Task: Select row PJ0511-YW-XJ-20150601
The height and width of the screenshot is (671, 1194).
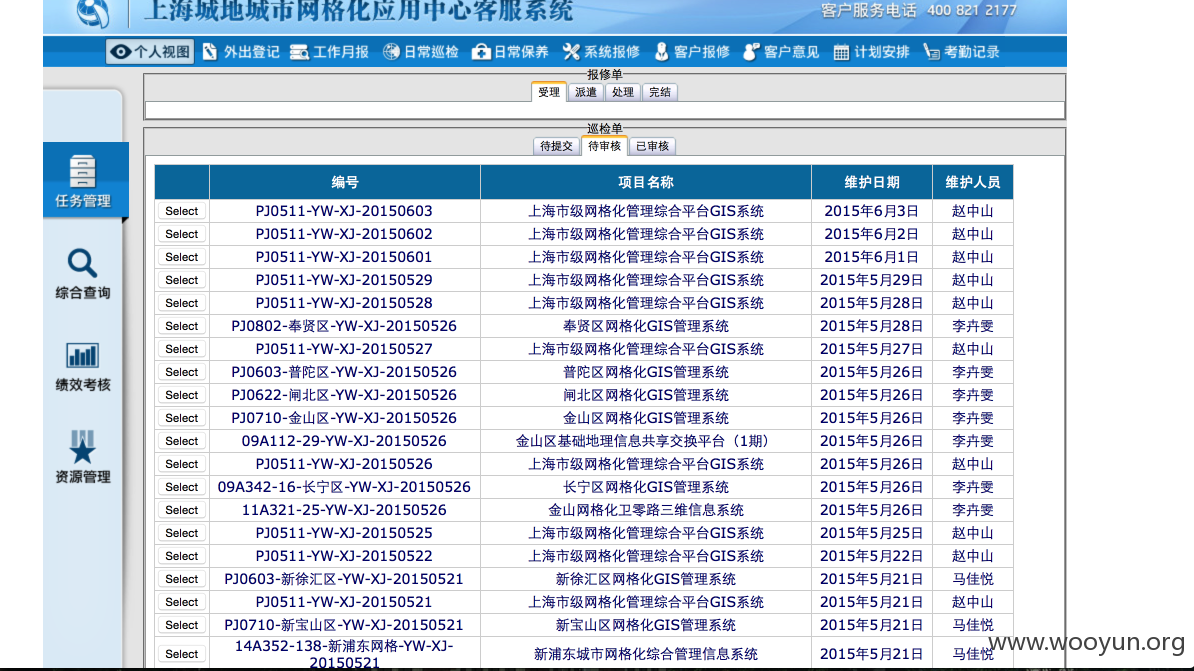Action: tap(181, 257)
